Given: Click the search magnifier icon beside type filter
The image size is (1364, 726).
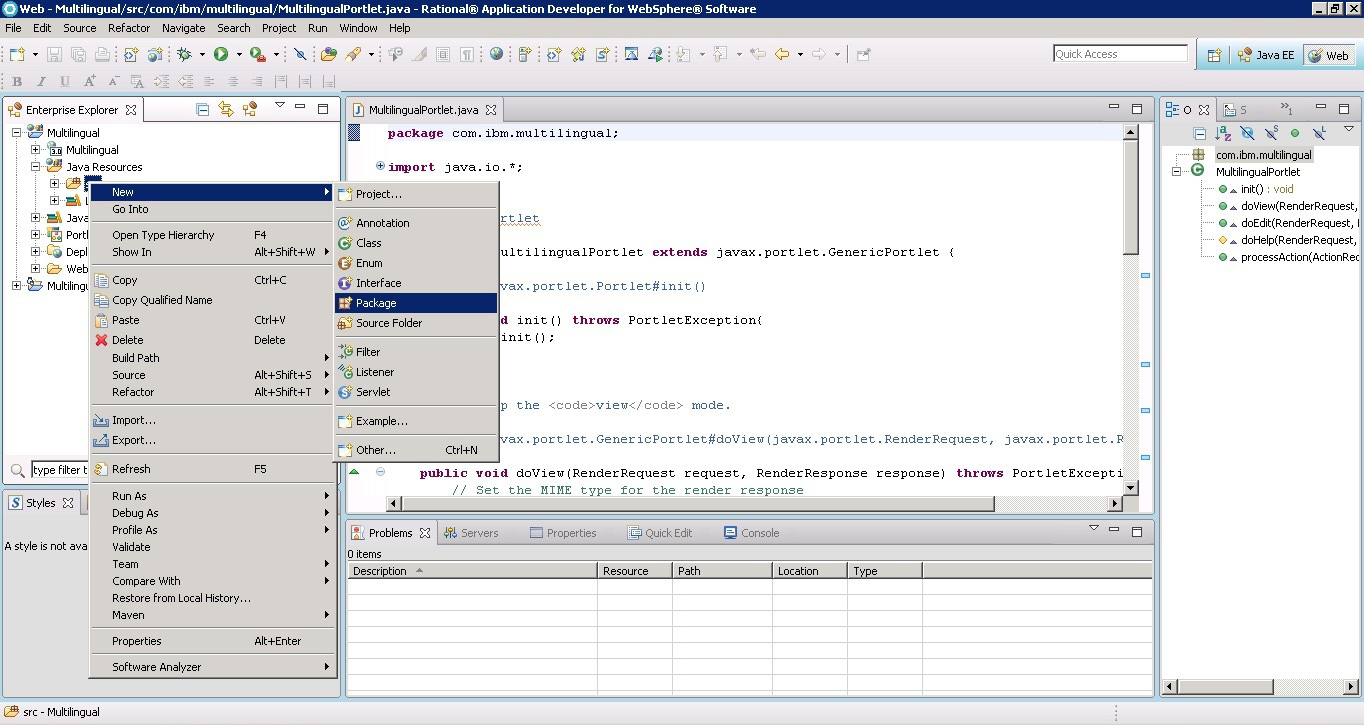Looking at the screenshot, I should (17, 470).
